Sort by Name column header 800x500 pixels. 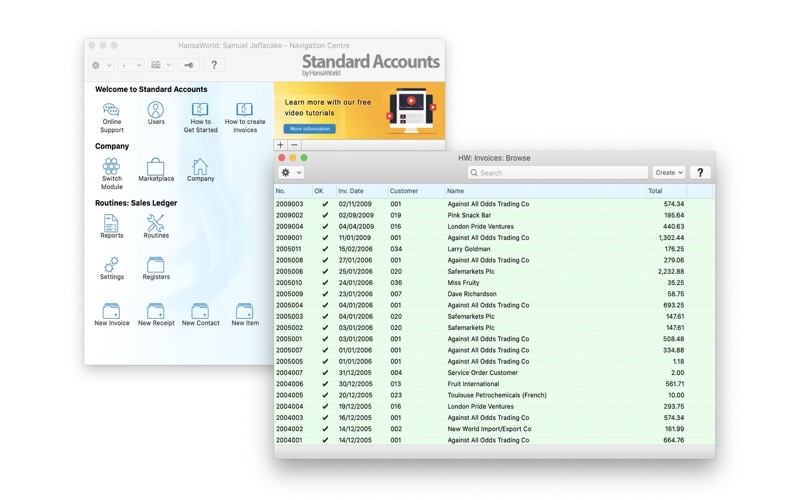[545, 191]
